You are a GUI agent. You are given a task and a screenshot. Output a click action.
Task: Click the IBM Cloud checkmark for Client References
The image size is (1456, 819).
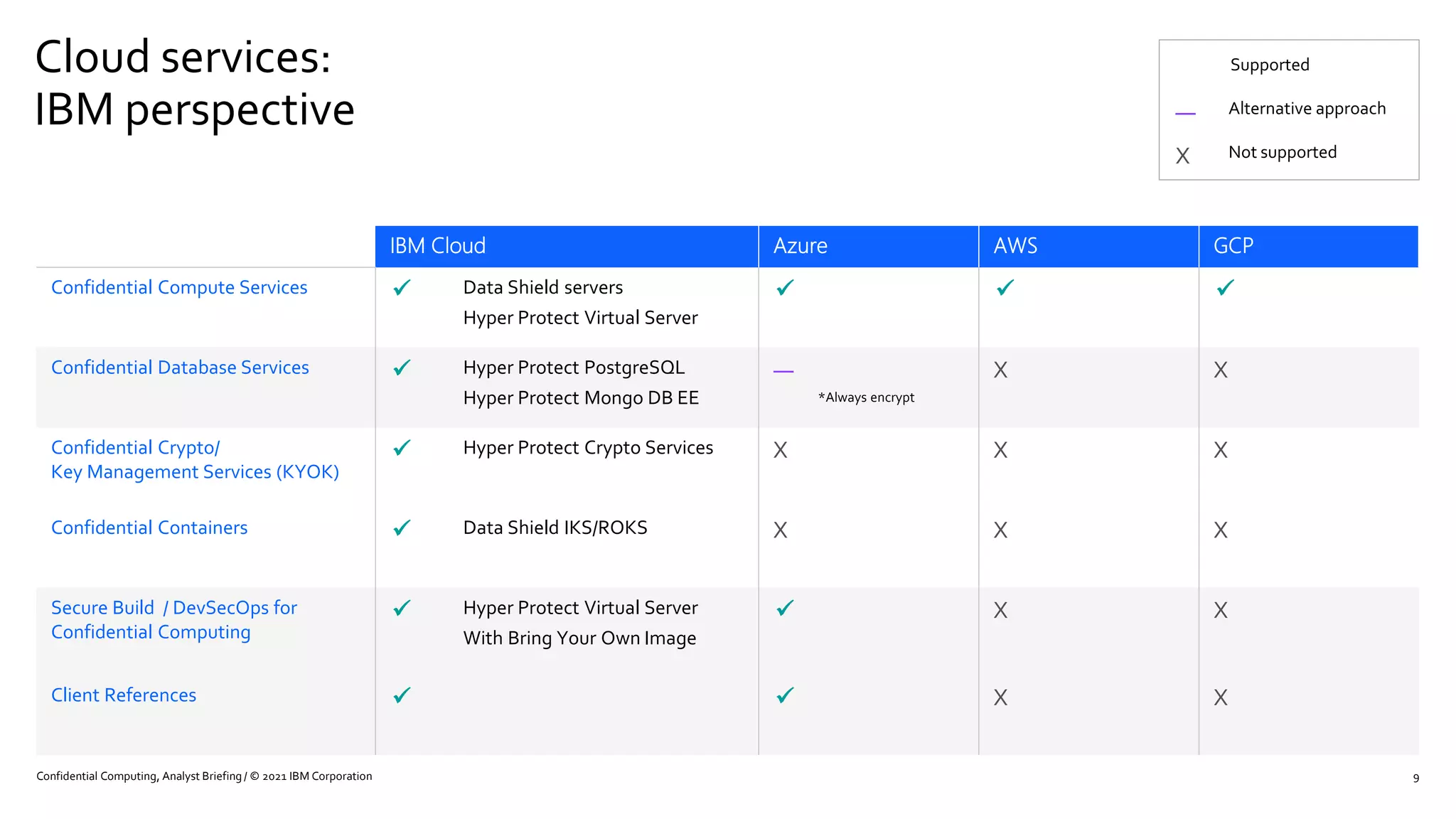coord(402,695)
